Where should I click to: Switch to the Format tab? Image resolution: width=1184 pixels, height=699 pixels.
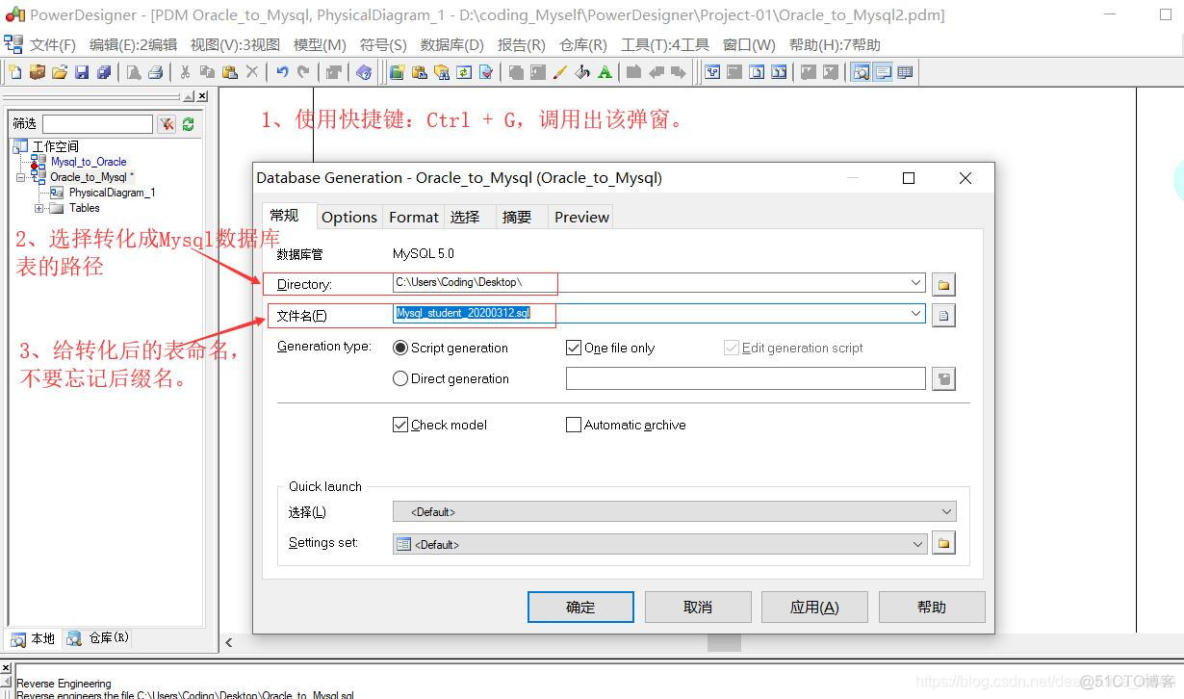pos(413,217)
